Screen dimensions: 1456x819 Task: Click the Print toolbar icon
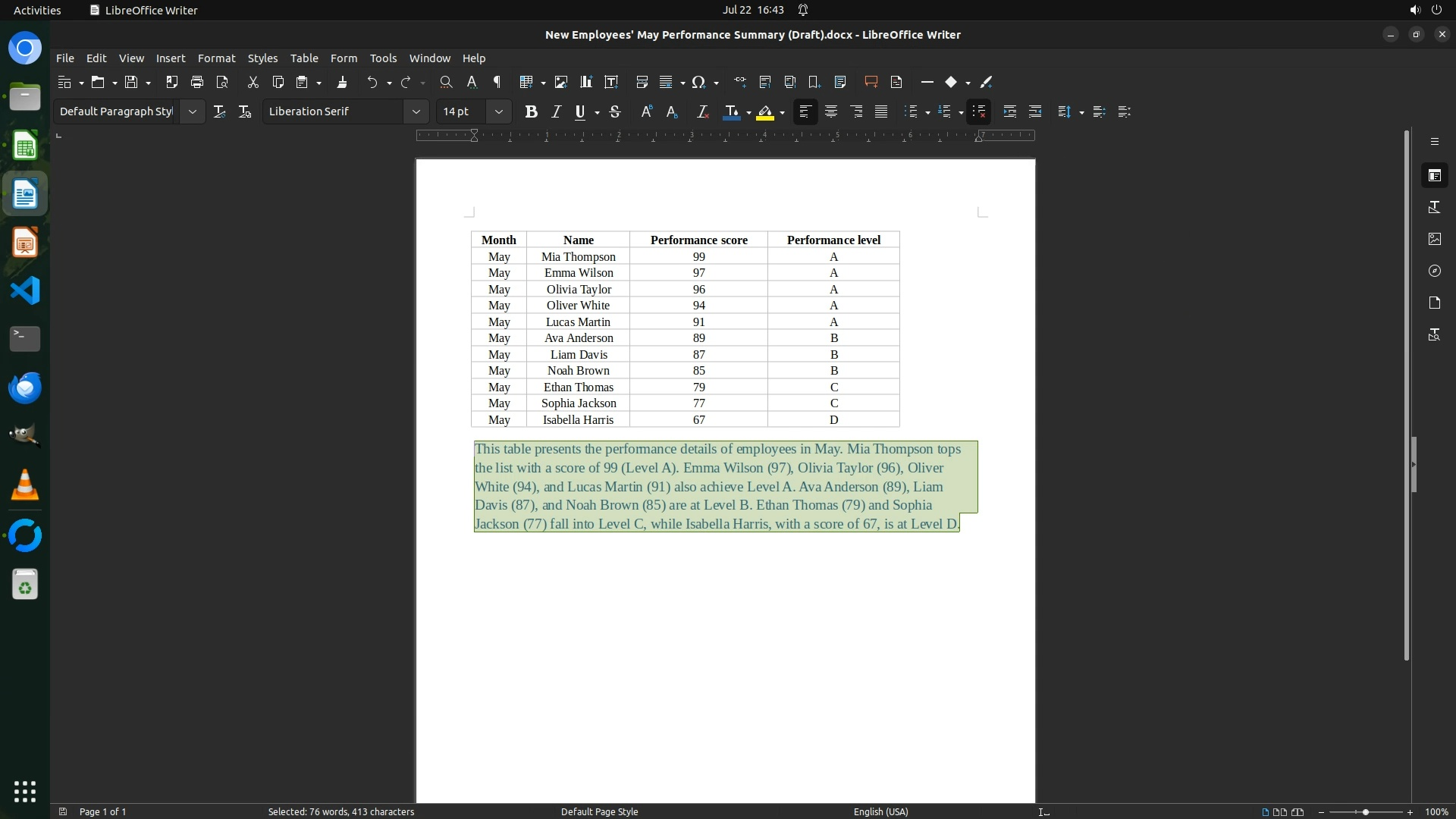point(197,82)
